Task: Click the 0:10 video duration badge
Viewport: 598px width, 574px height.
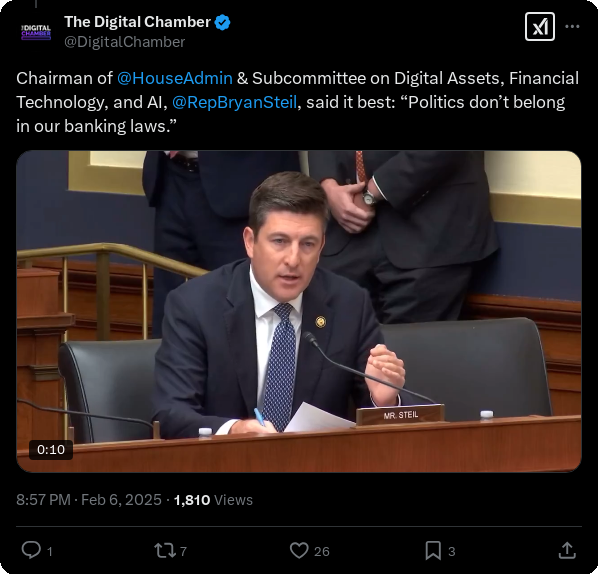Action: point(51,450)
